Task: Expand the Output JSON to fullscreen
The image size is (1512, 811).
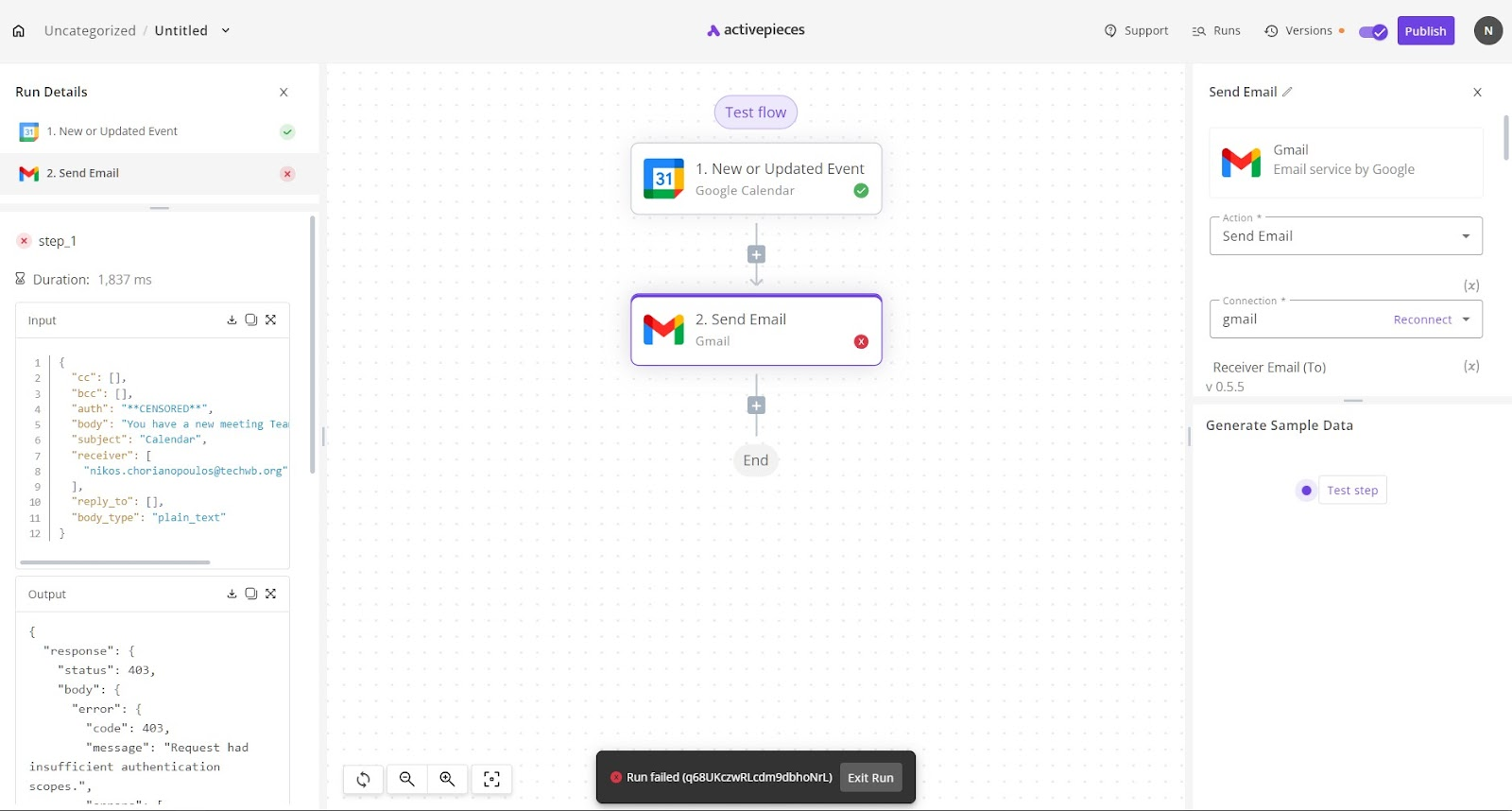Action: pyautogui.click(x=271, y=594)
